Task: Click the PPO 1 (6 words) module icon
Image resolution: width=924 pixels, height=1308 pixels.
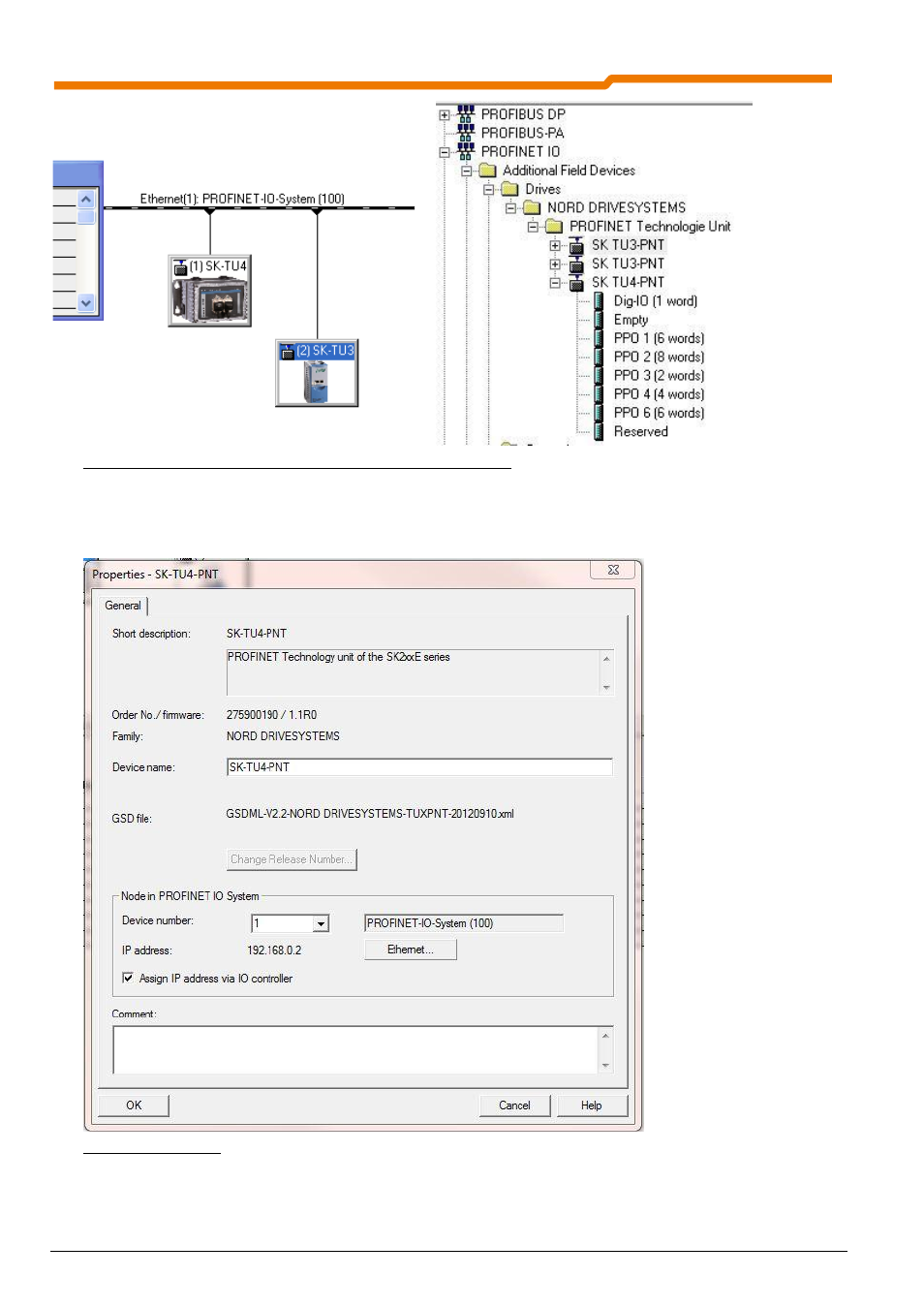Action: coord(599,338)
